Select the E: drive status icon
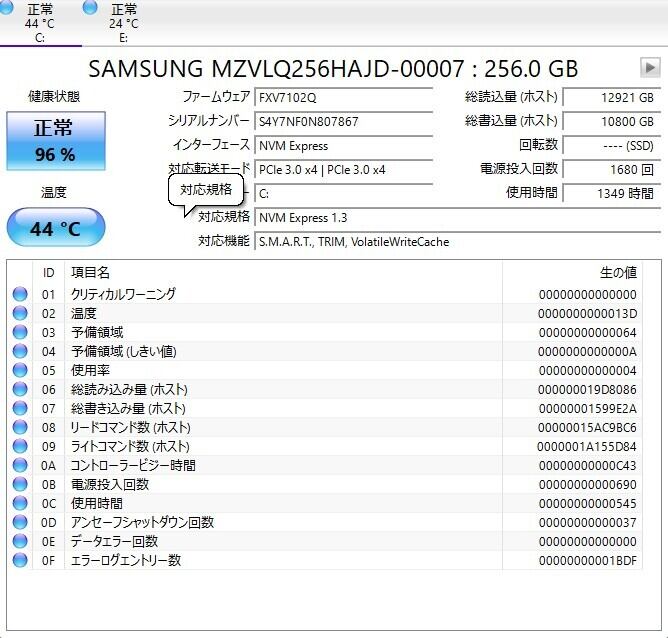The width and height of the screenshot is (668, 638). pos(90,8)
